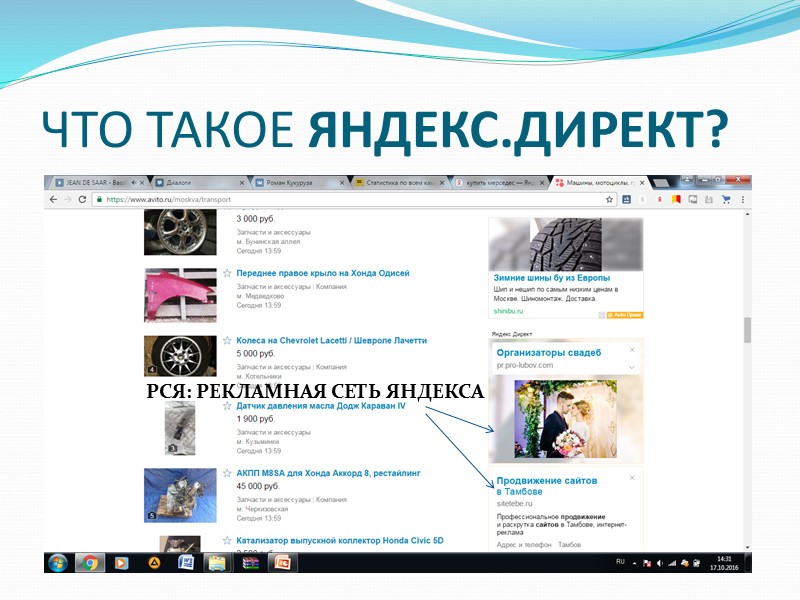Favorite the АКПП M8SA Honda Accord star

tap(227, 473)
